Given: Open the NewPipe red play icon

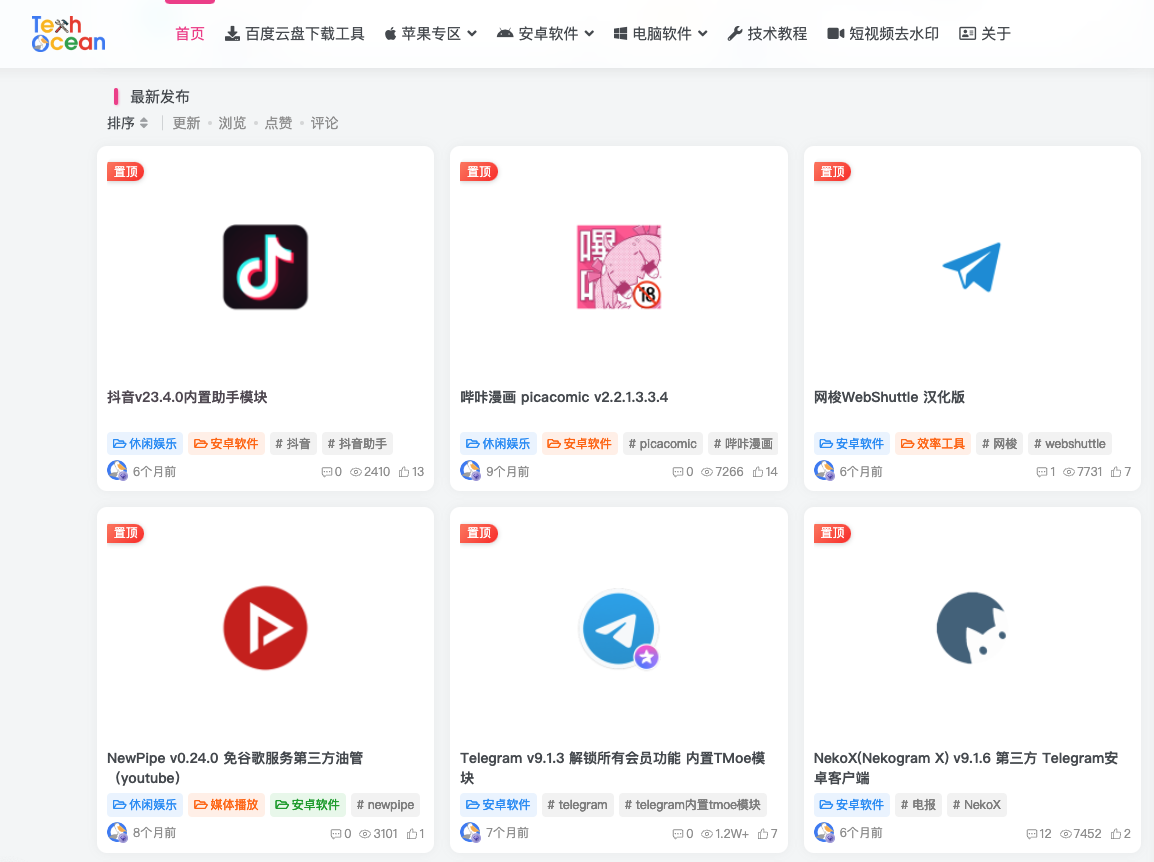Looking at the screenshot, I should pos(266,628).
